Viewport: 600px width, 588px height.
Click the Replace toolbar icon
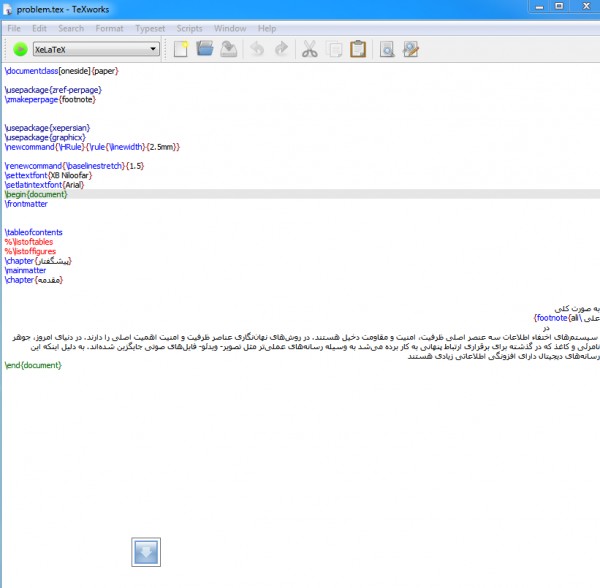(410, 49)
